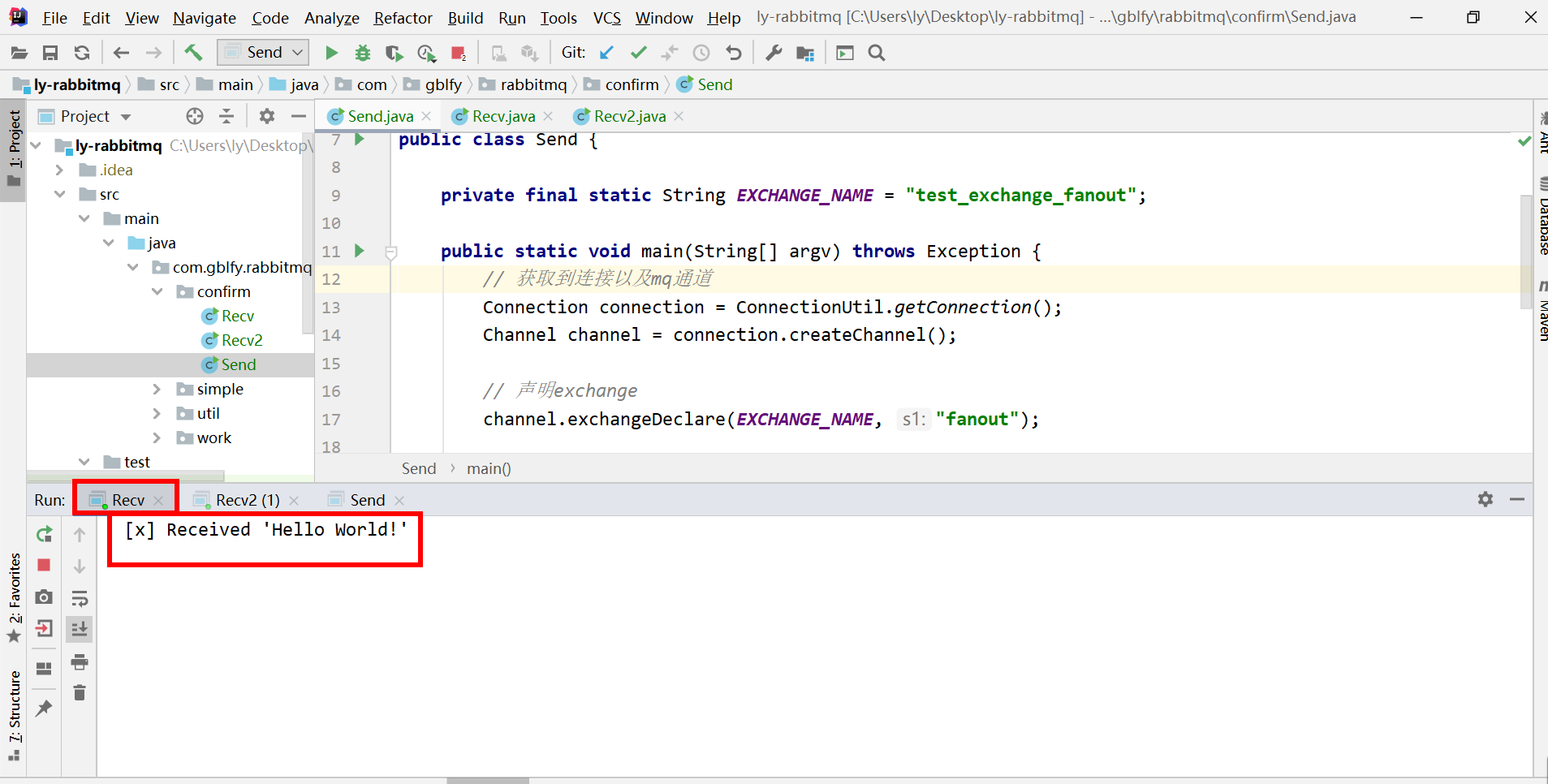The height and width of the screenshot is (784, 1548).
Task: Synchronize files with the refresh icon
Action: pos(82,53)
